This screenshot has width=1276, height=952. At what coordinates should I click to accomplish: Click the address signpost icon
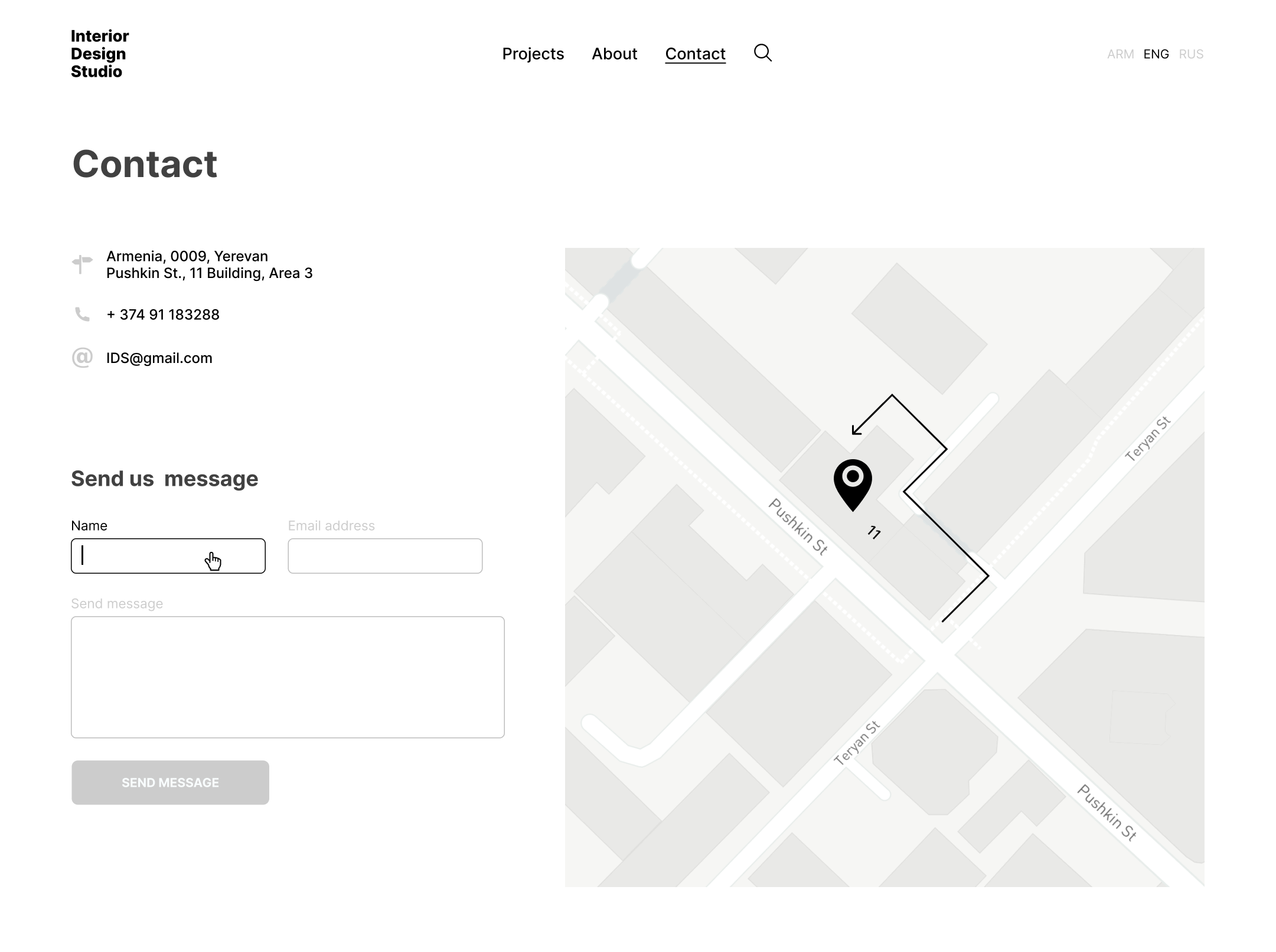82,264
